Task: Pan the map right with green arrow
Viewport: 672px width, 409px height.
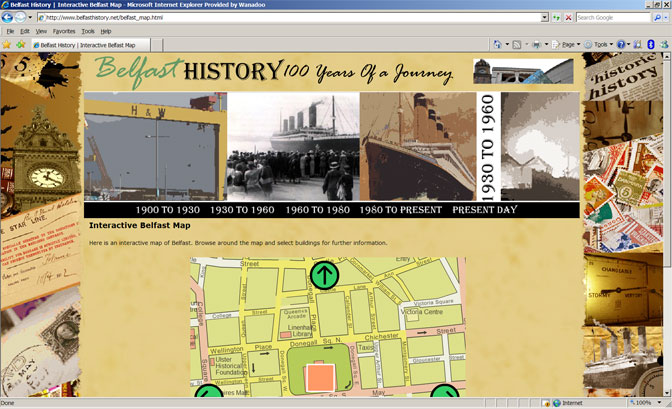Action: point(445,391)
